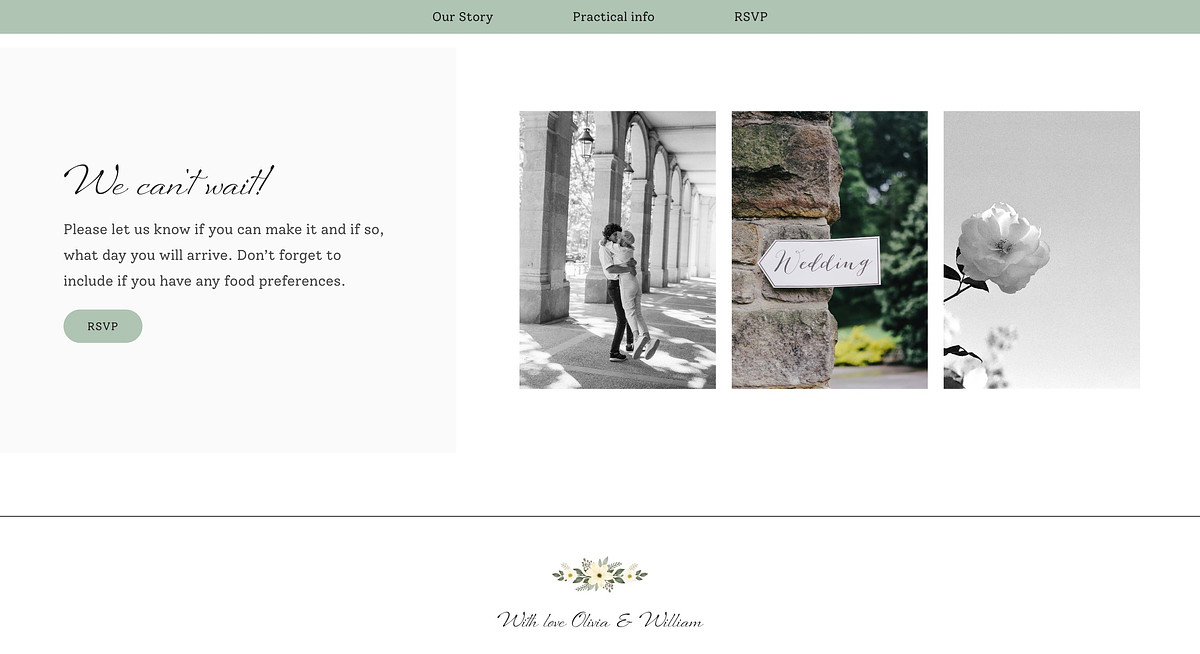Click the paragraph about food preferences
Viewport: 1200px width, 654px height.
coord(224,255)
